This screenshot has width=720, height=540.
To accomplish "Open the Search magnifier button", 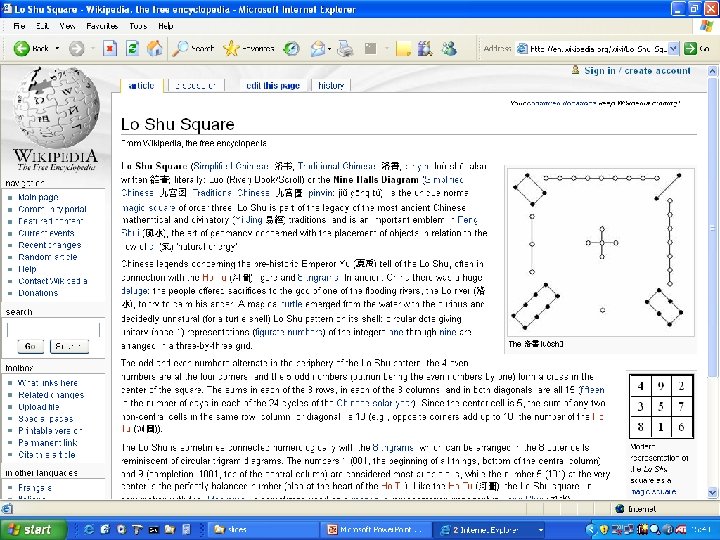I will pyautogui.click(x=193, y=48).
